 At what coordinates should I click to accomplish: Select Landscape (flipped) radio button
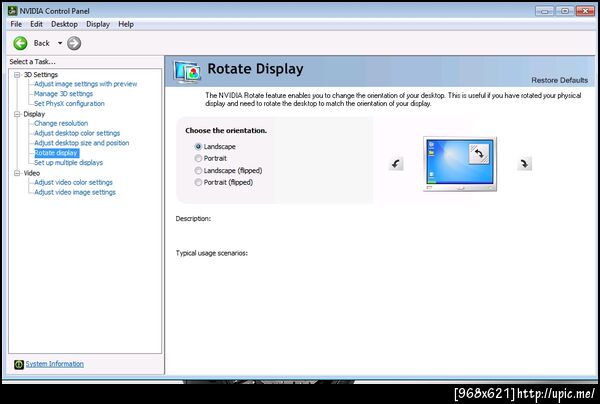click(198, 170)
